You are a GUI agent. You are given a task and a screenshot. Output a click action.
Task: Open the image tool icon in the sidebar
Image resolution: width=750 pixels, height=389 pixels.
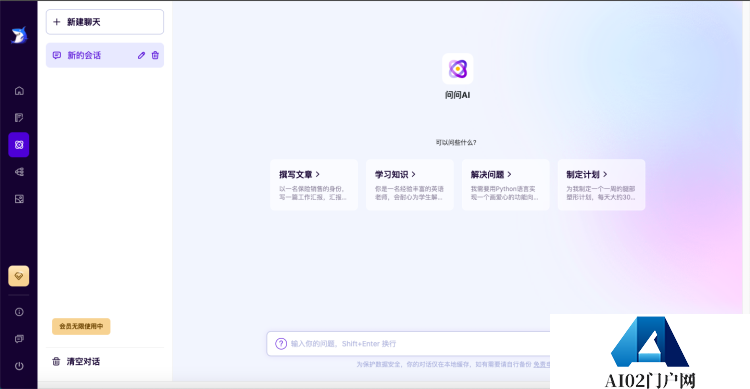(x=19, y=199)
